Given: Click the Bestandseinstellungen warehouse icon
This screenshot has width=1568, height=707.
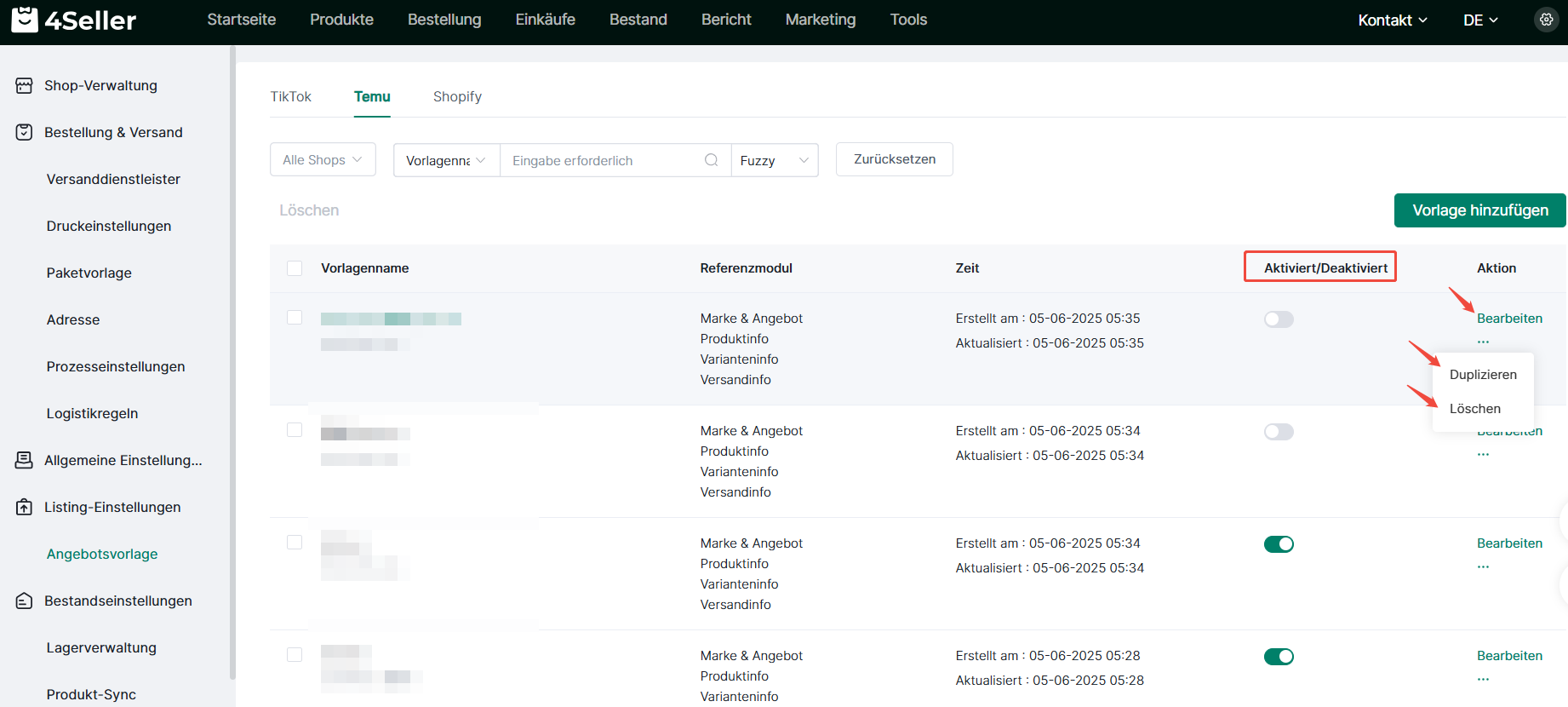Looking at the screenshot, I should (x=24, y=601).
